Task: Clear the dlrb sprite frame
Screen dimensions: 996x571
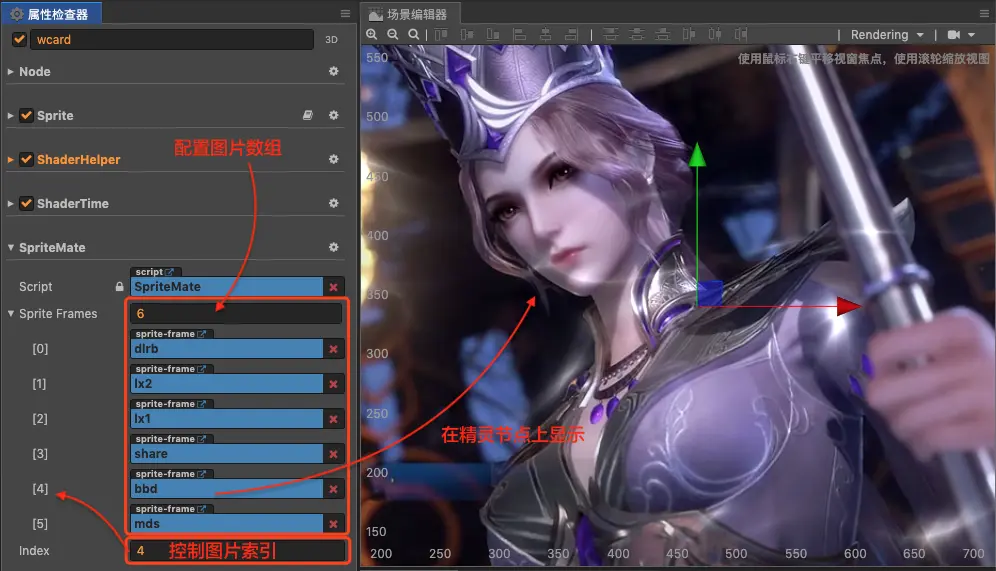Action: (x=333, y=349)
